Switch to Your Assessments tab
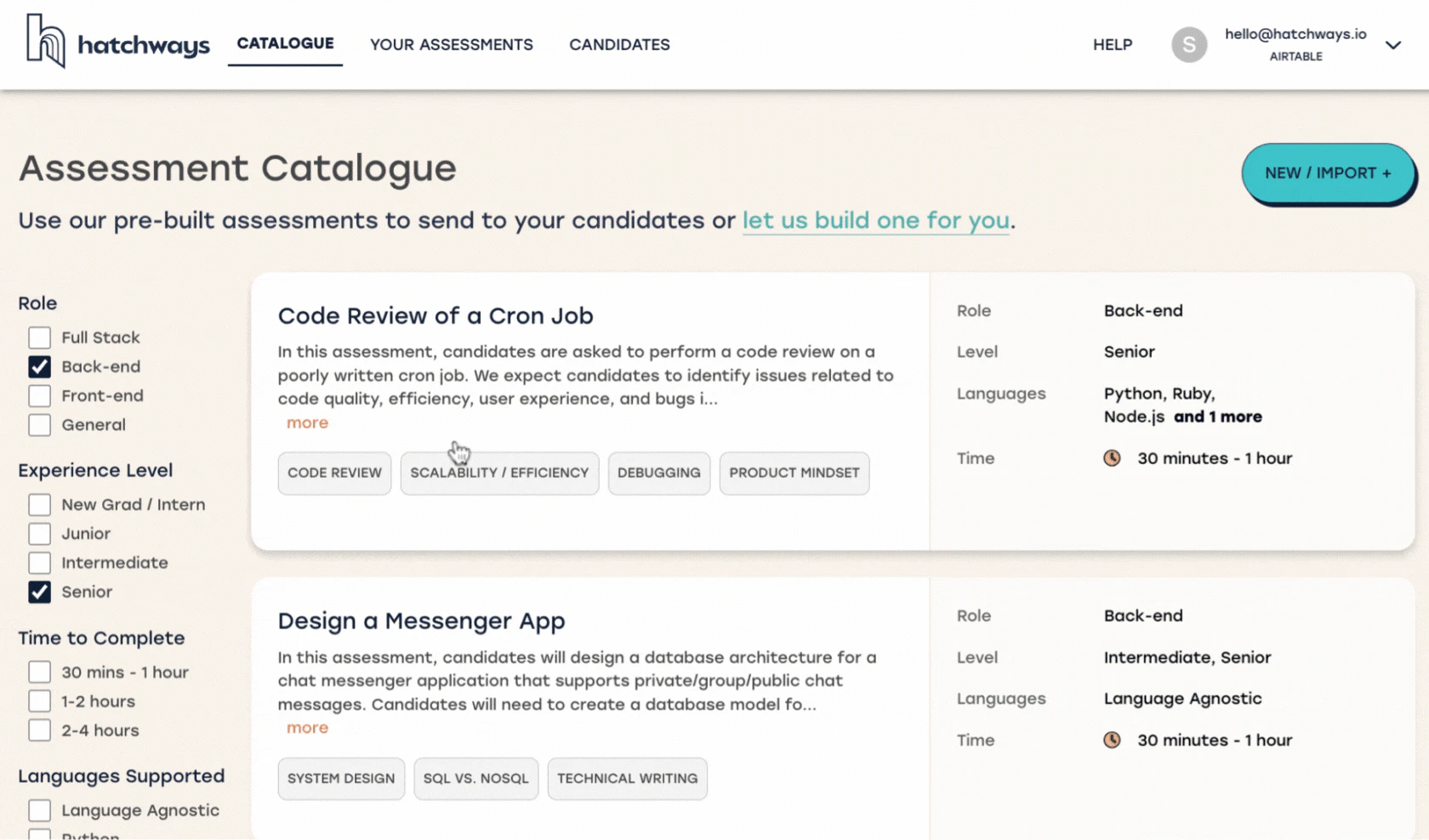The width and height of the screenshot is (1429, 840). tap(451, 45)
